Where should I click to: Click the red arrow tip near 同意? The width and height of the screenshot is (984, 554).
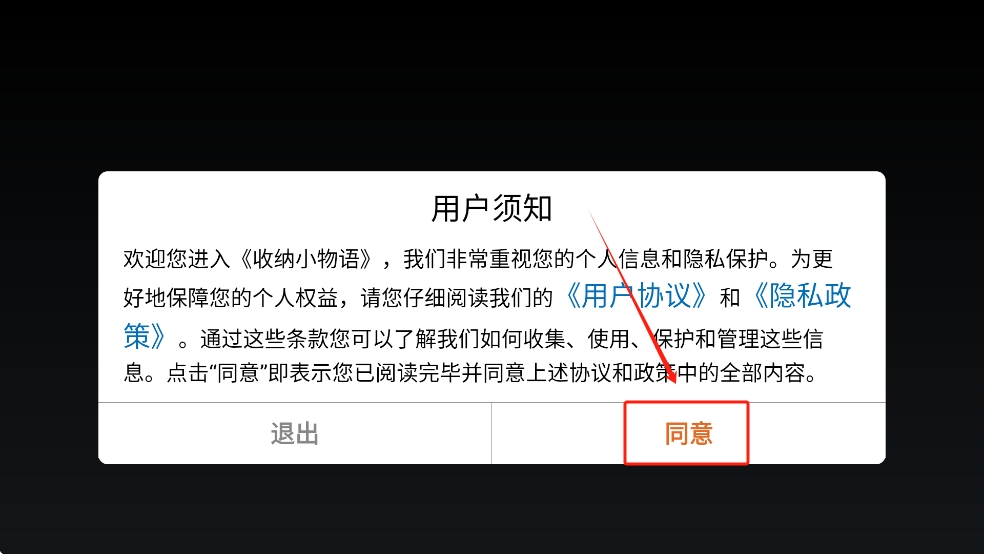point(675,381)
